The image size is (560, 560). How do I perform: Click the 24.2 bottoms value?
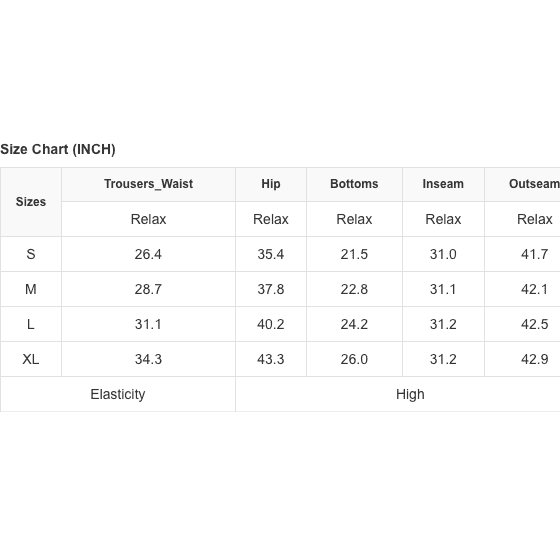(x=354, y=324)
